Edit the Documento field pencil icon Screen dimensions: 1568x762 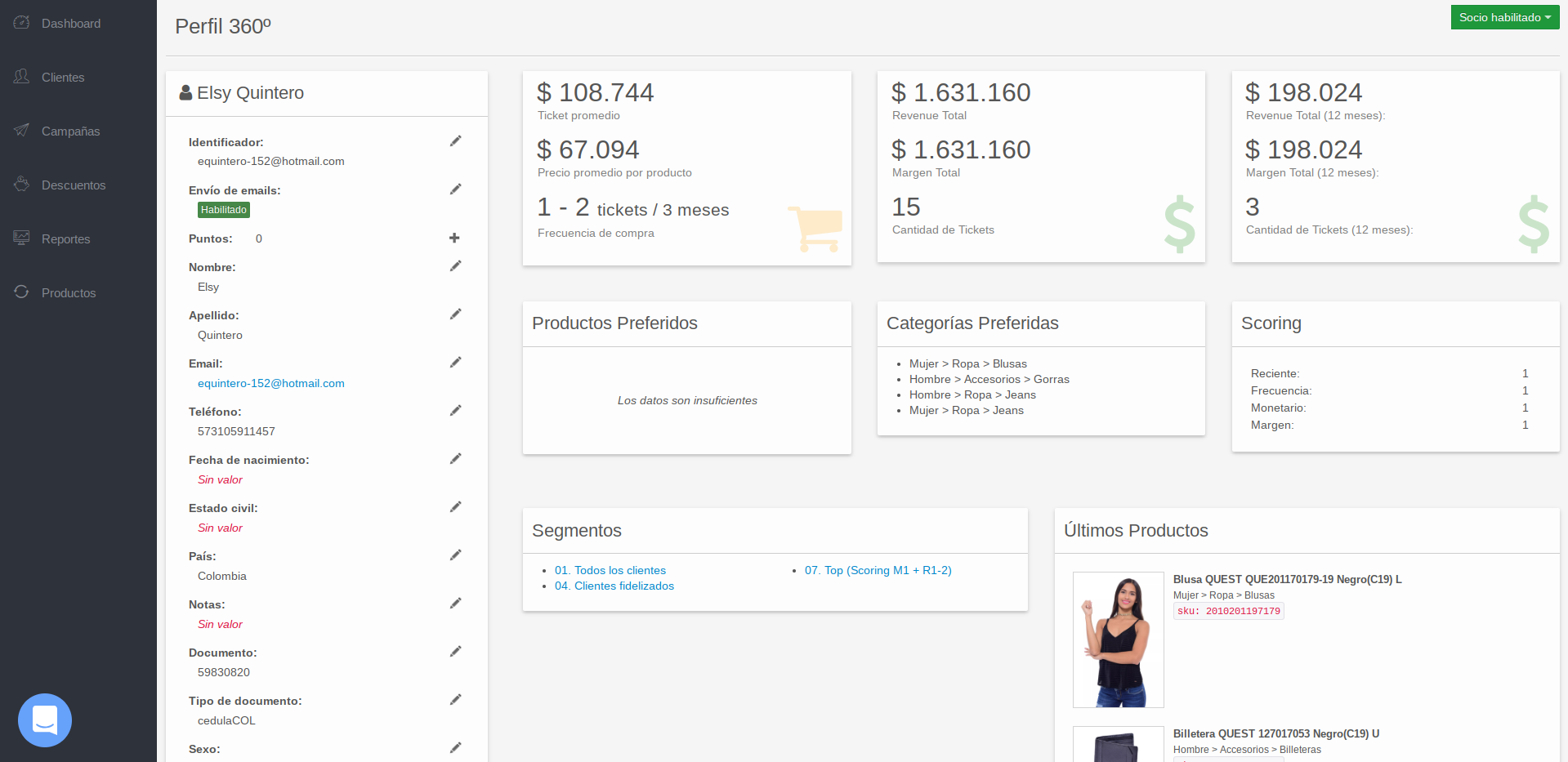coord(456,652)
